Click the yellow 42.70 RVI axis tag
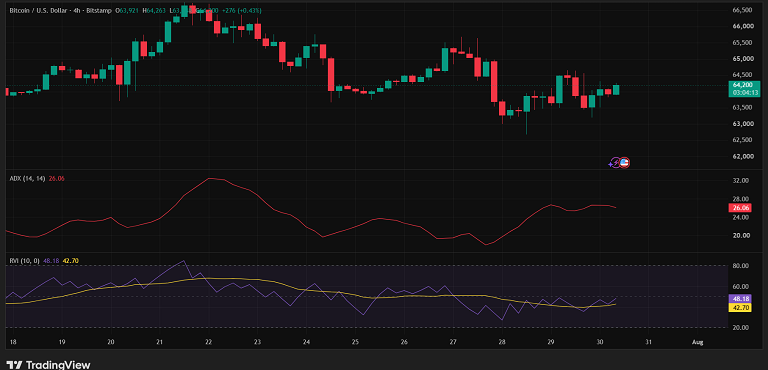 [739, 307]
